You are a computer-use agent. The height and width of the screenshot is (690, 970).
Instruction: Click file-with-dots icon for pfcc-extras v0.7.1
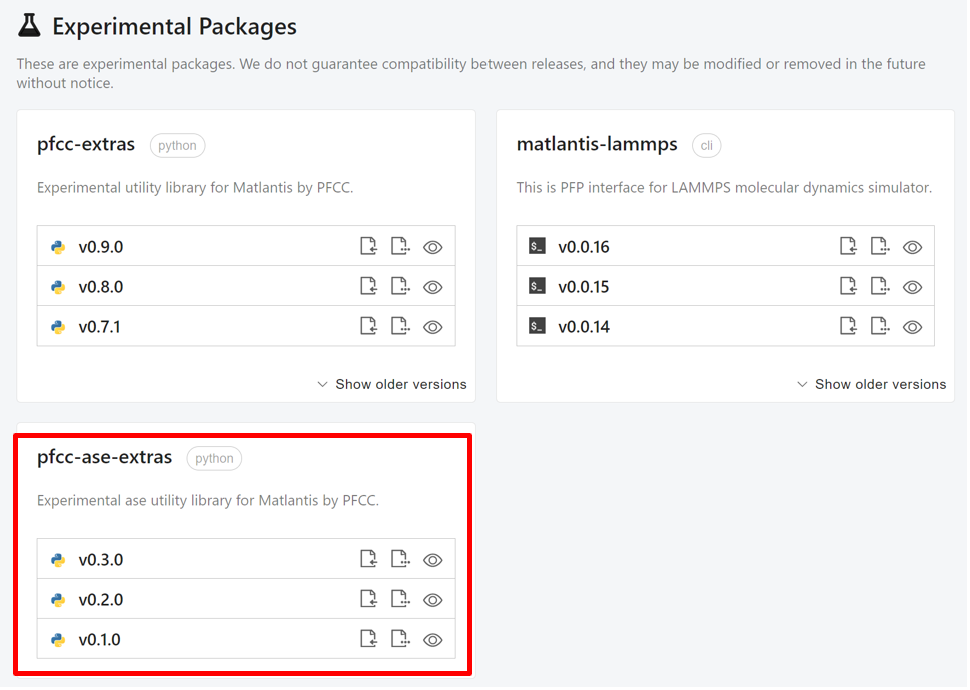(400, 327)
